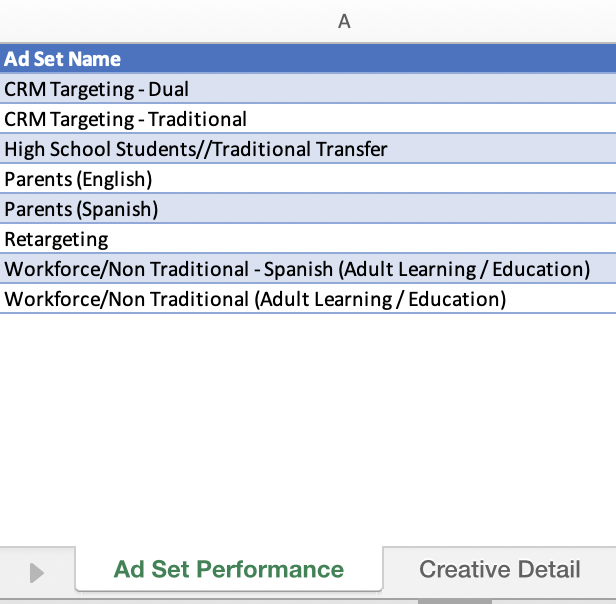Click the word 'Transfer' in the High School row
Screen dimensions: 616x604
[352, 149]
